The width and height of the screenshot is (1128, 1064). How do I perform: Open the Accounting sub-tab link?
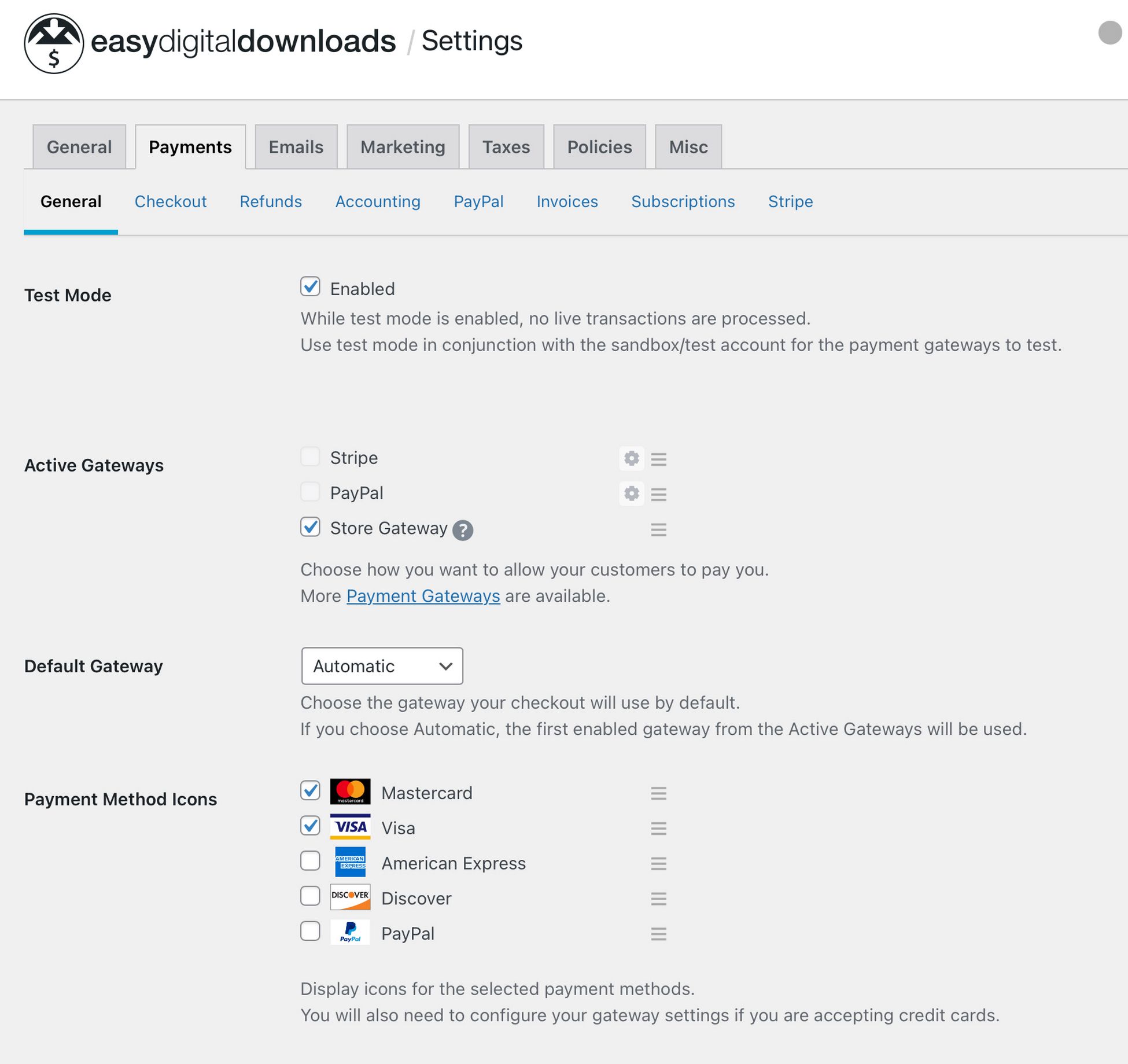[x=378, y=202]
